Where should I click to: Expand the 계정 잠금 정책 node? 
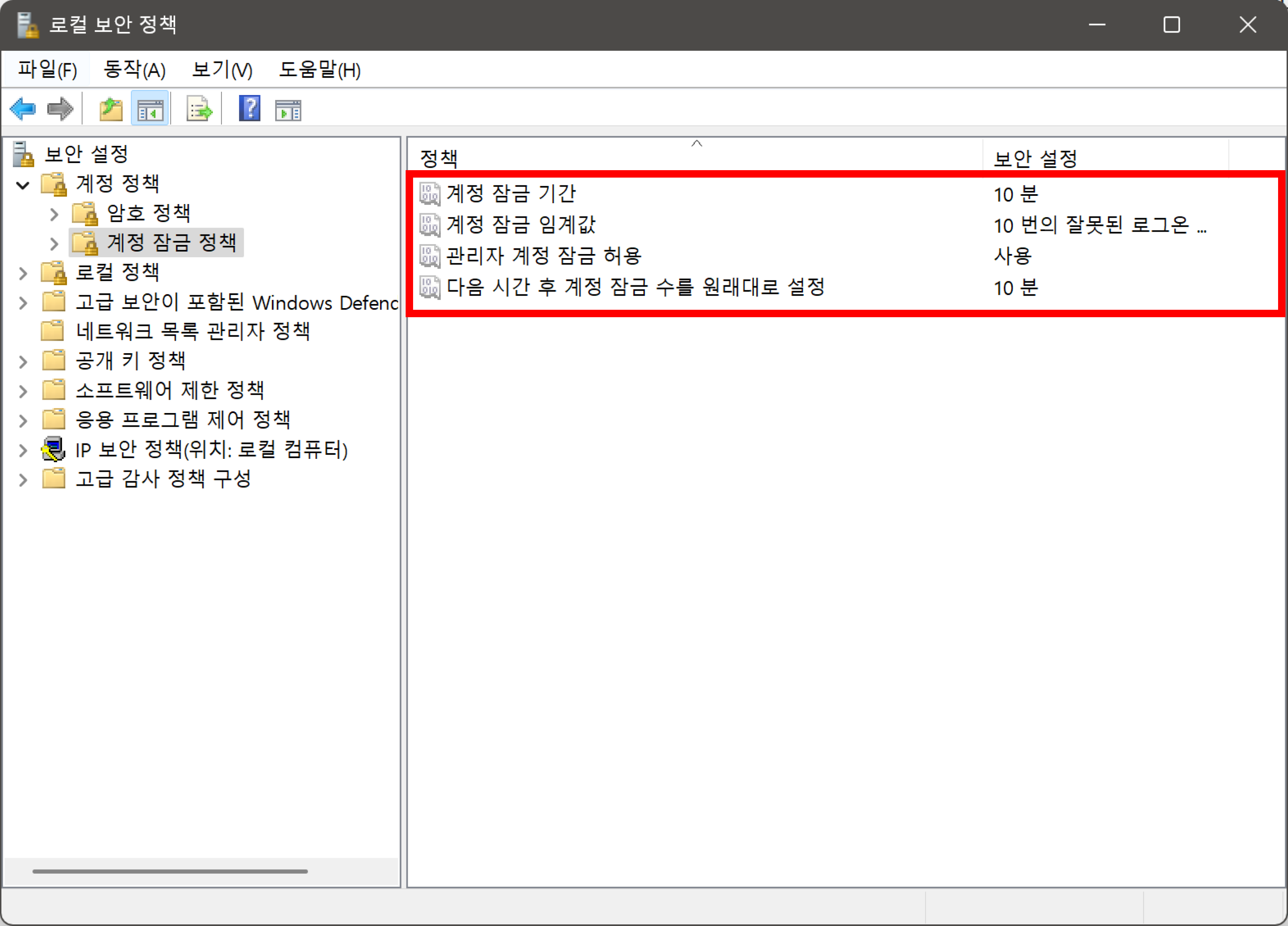click(54, 244)
